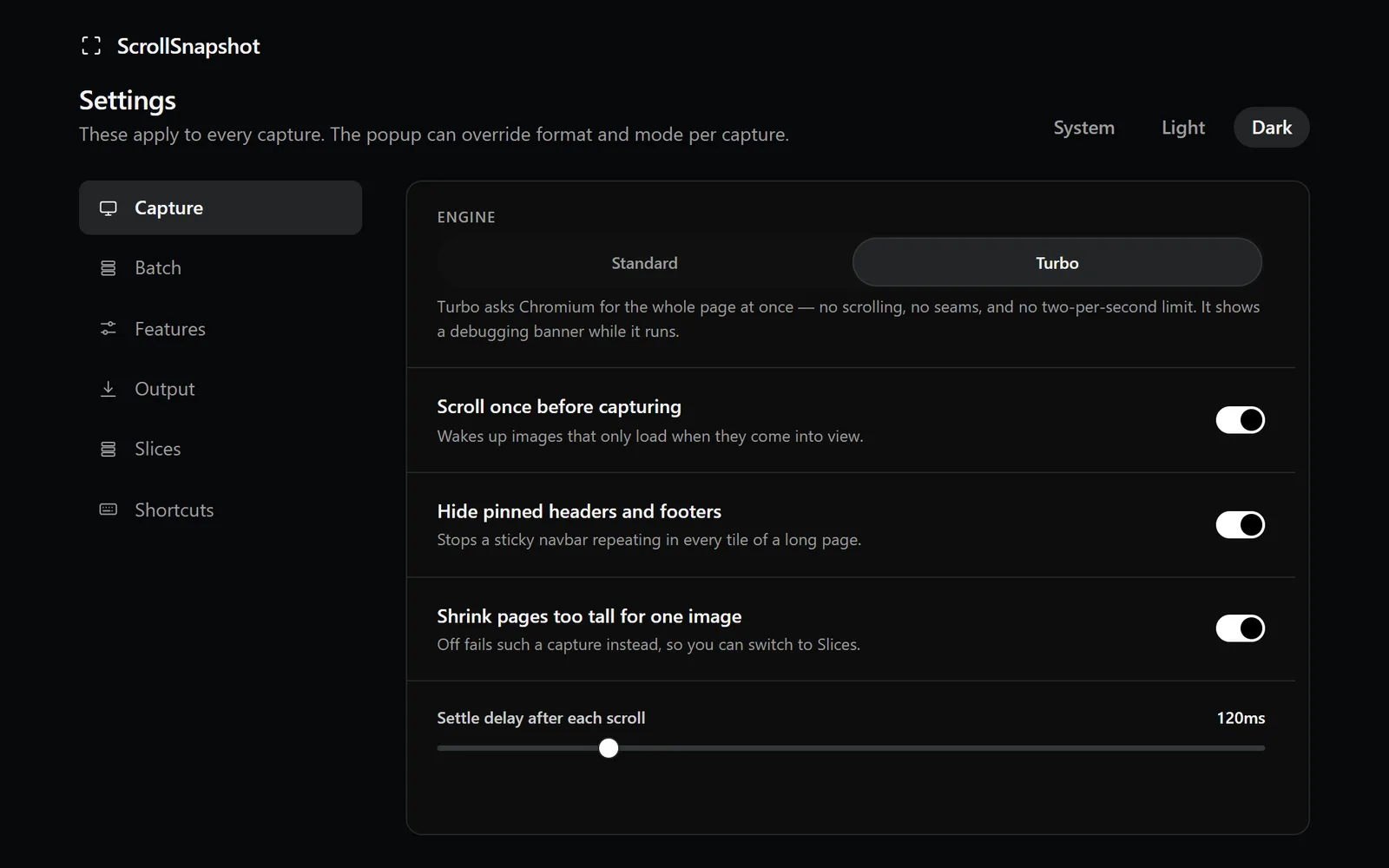Click the ENGINE section label
Image resolution: width=1389 pixels, height=868 pixels.
(466, 217)
